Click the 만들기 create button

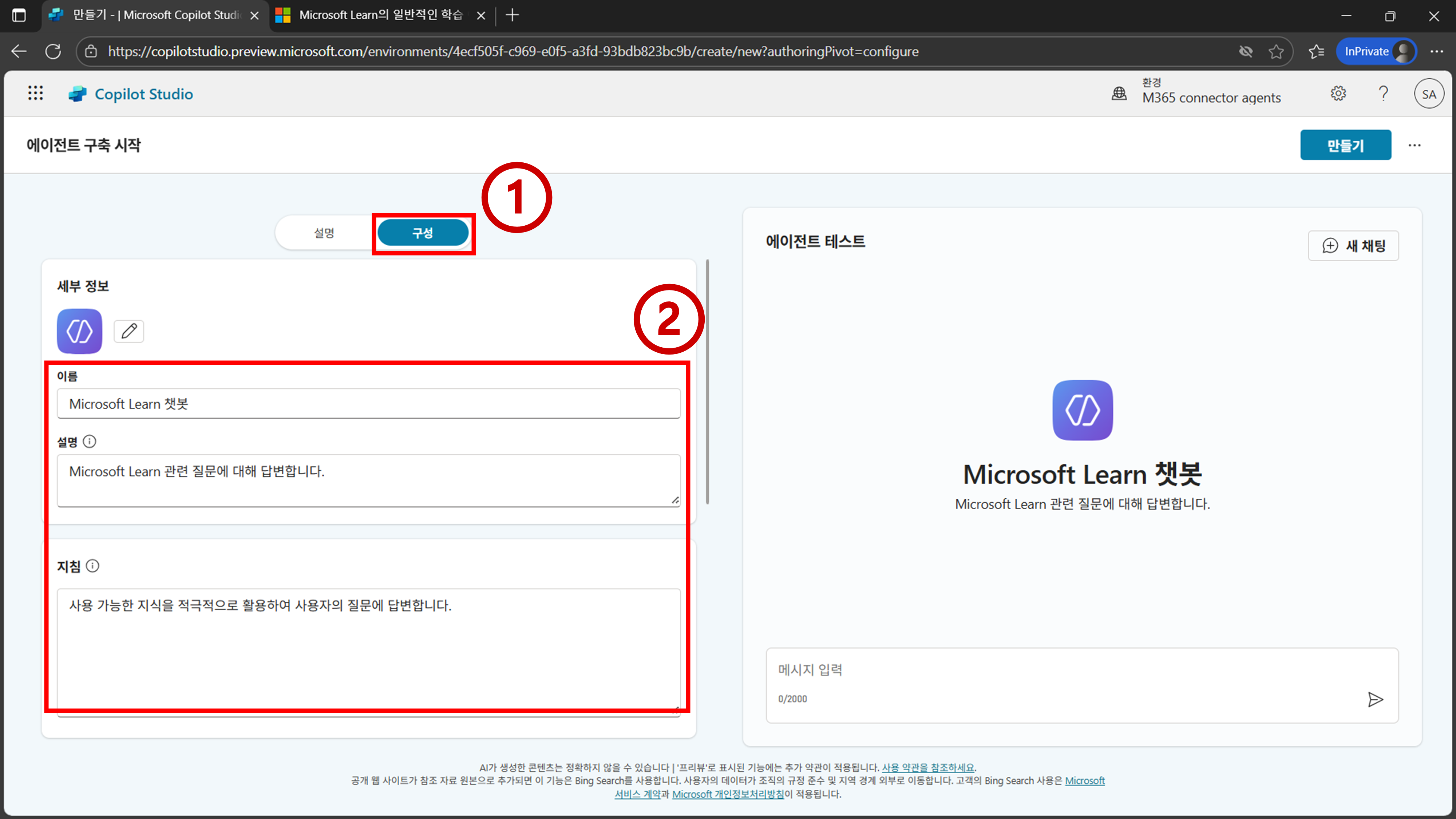click(x=1345, y=145)
